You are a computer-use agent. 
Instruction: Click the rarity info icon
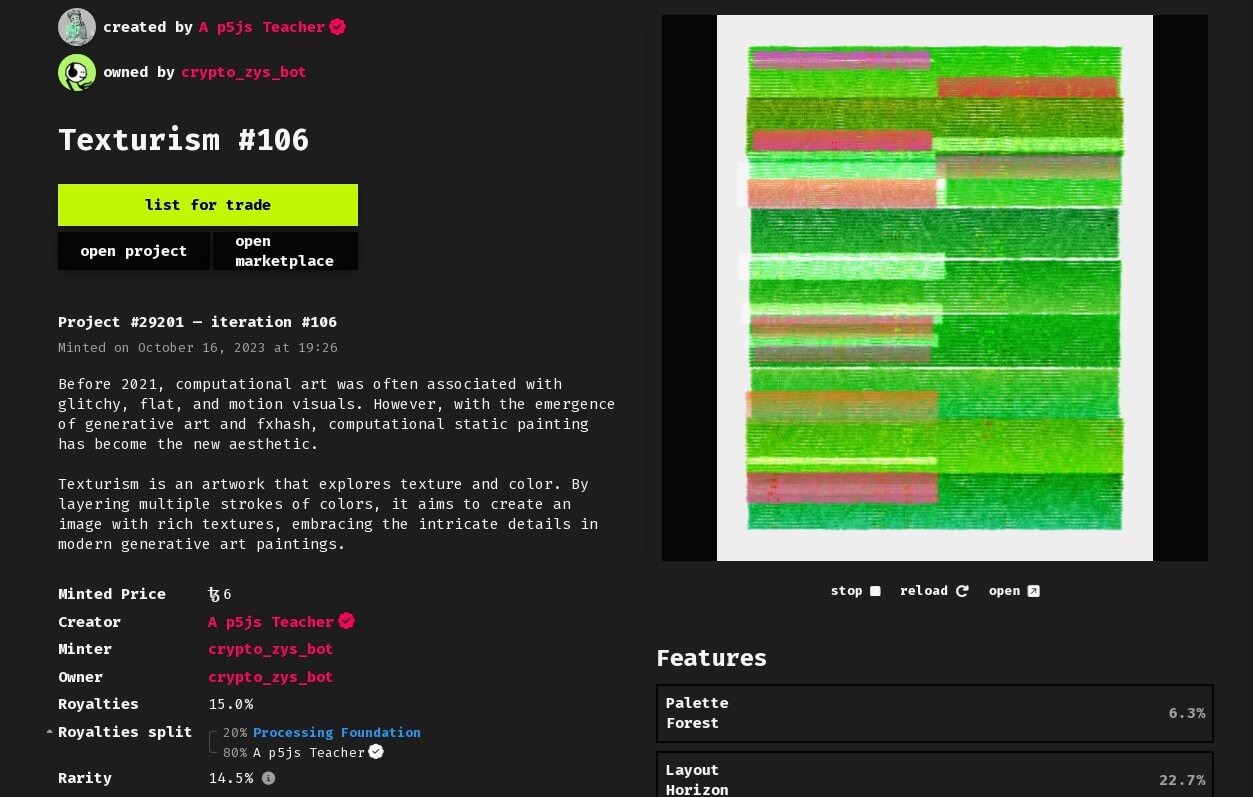click(x=268, y=778)
